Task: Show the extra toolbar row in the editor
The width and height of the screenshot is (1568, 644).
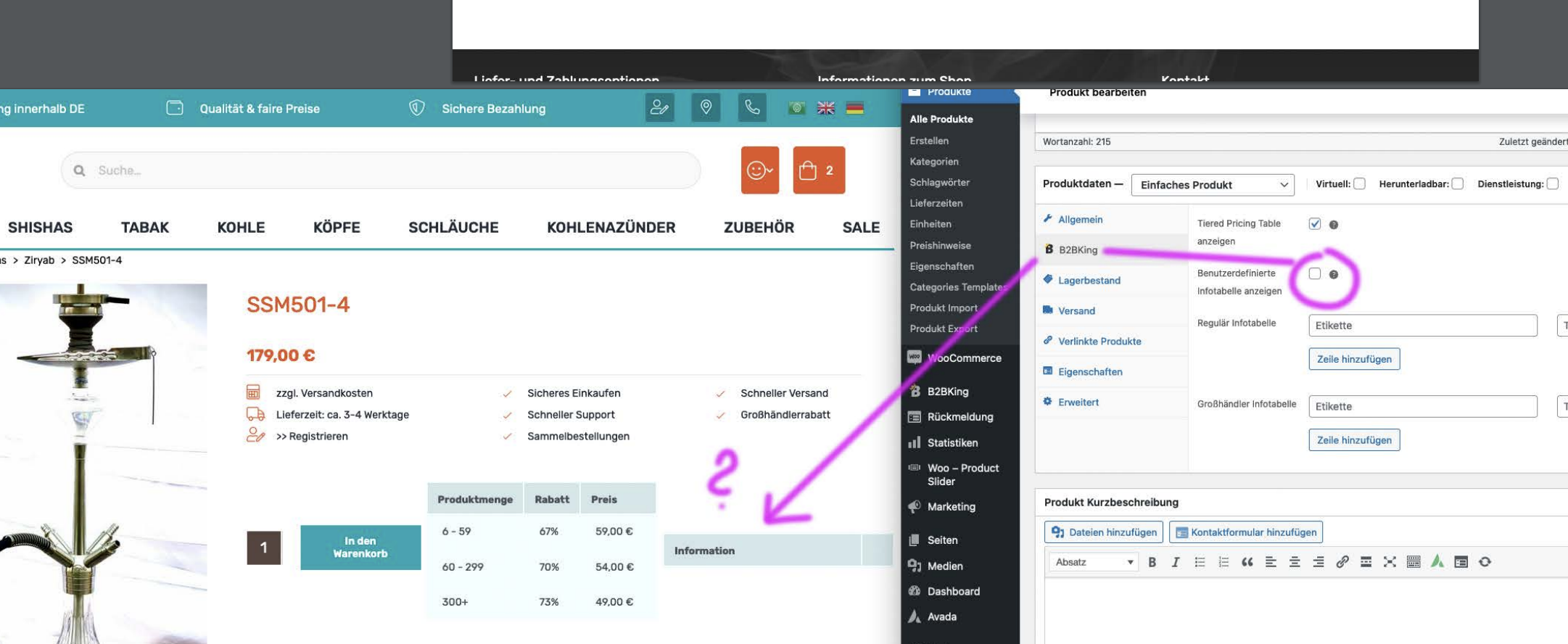Action: (1414, 562)
